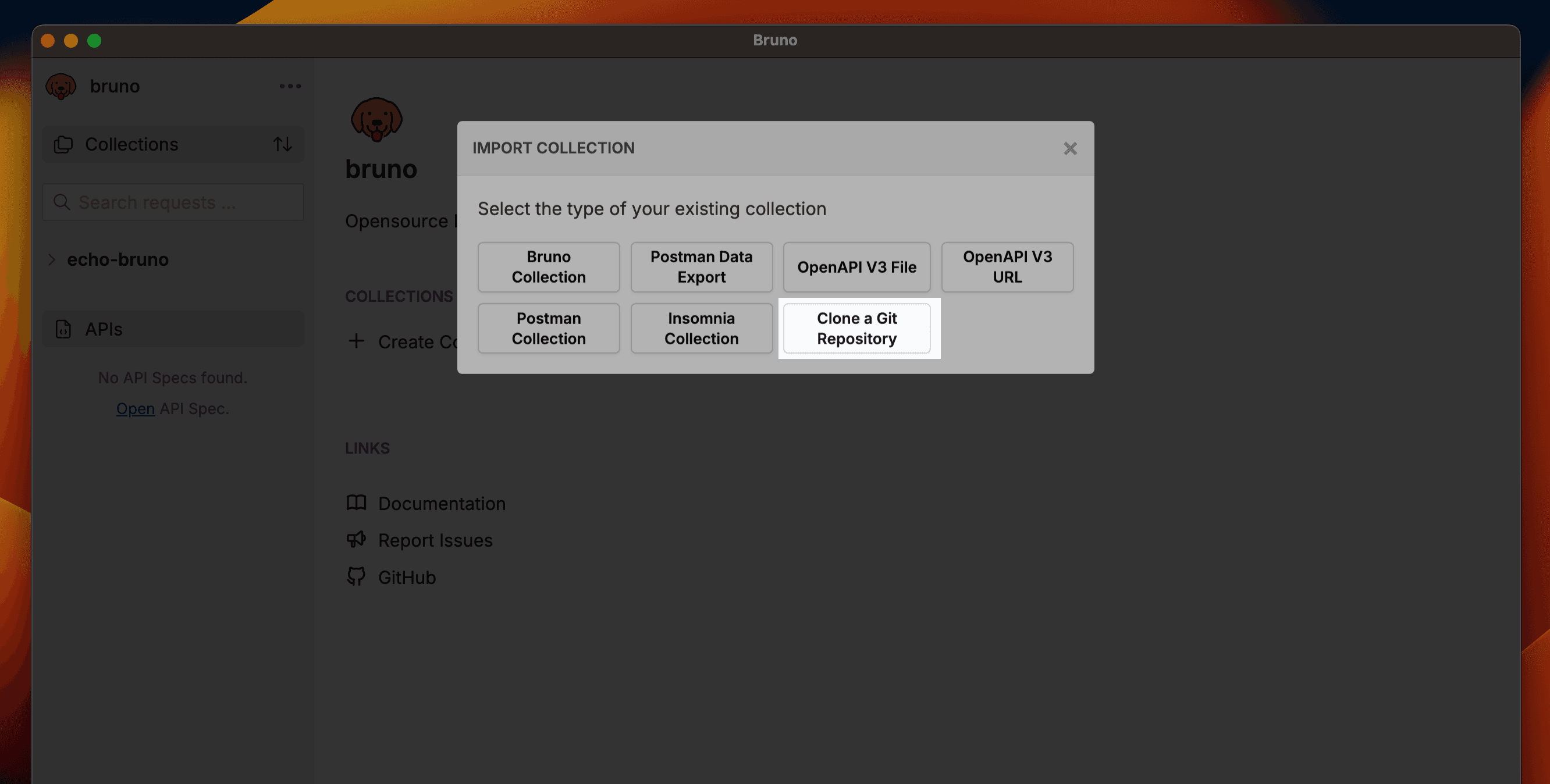Expand the echo-bruno collection
1550x784 pixels.
[52, 259]
